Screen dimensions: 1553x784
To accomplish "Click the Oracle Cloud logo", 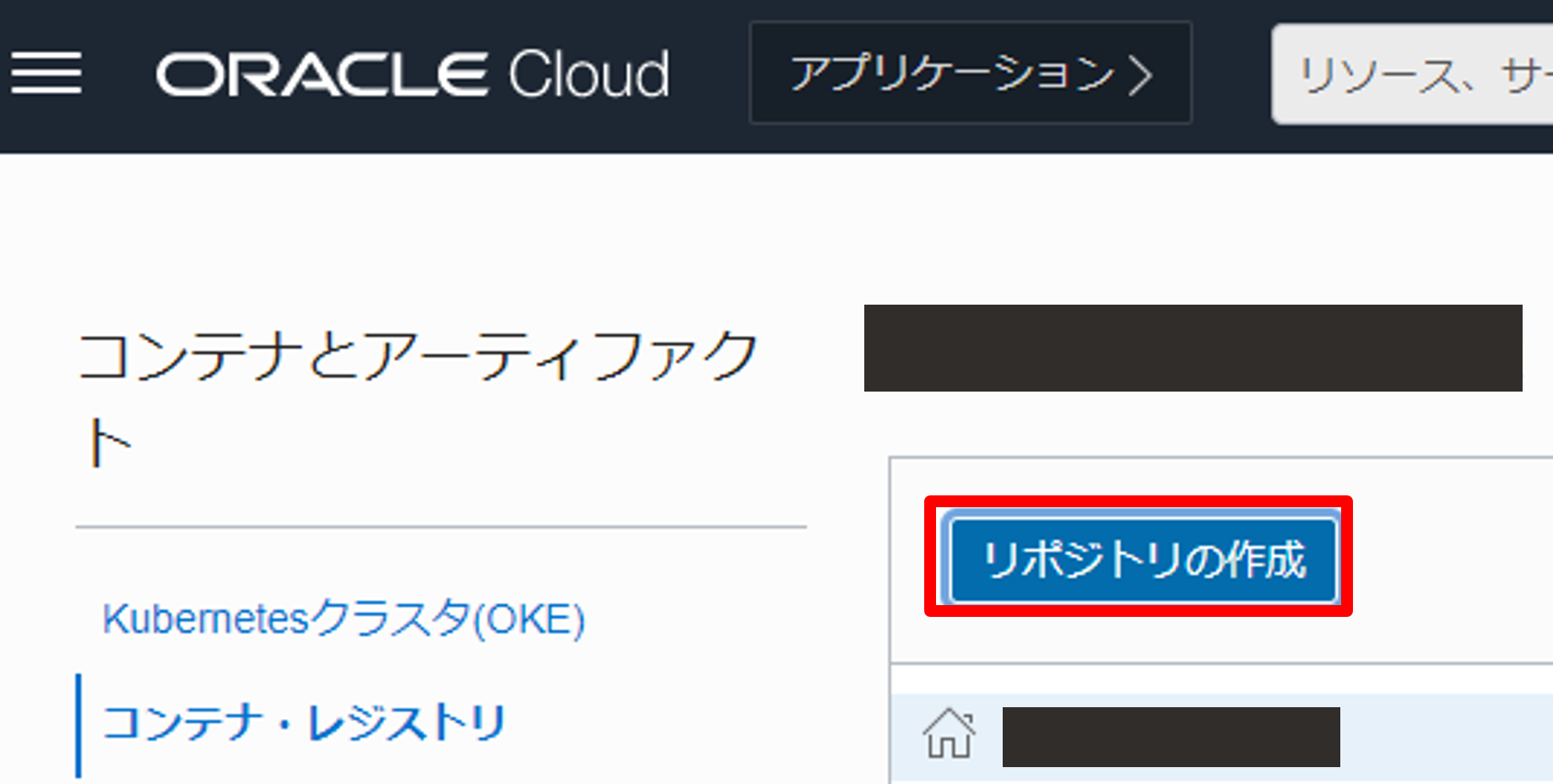I will [412, 74].
